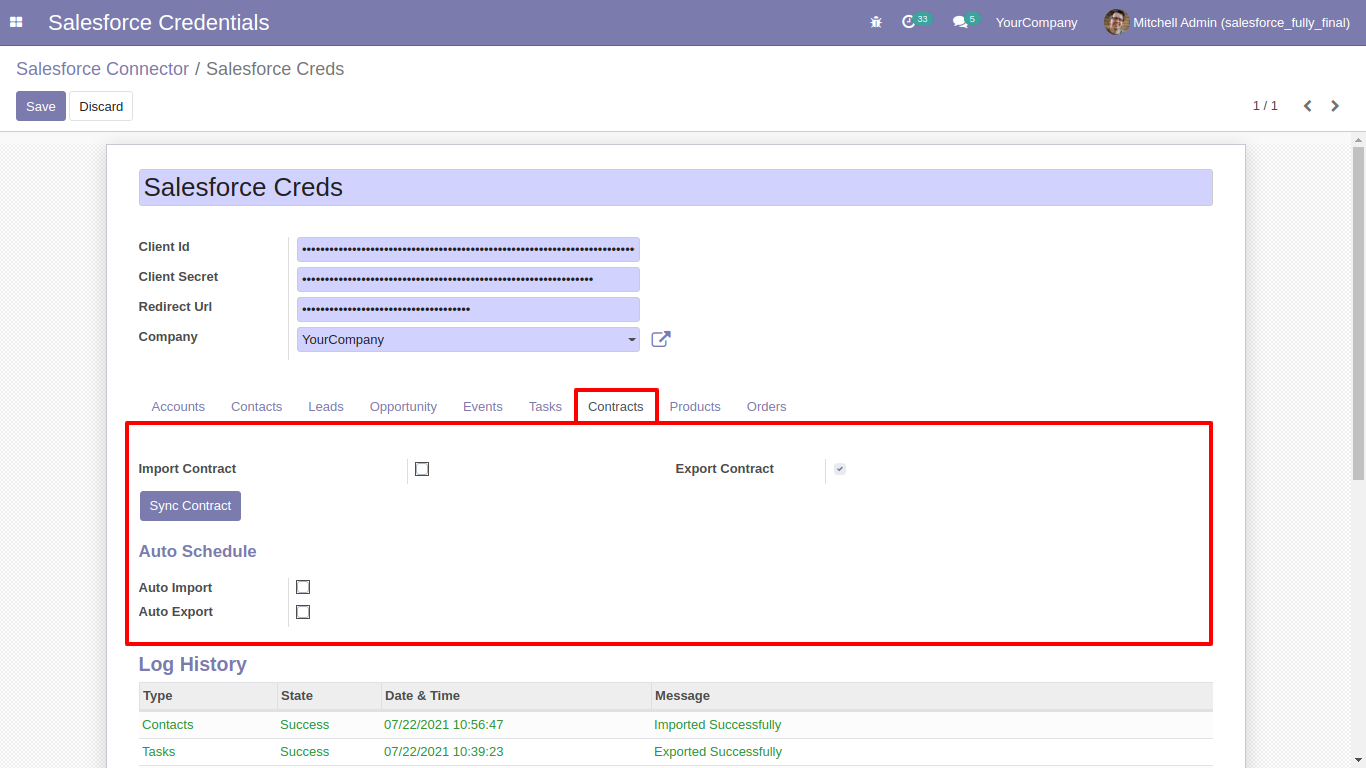Click Mitchell Admin avatar image
The width and height of the screenshot is (1366, 768).
click(1116, 22)
